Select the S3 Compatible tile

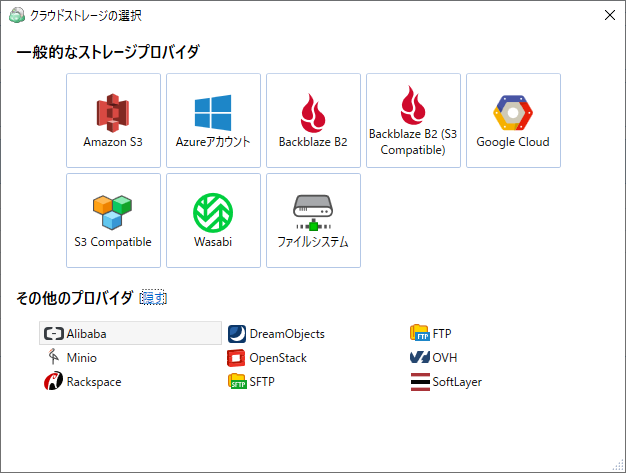[x=113, y=220]
